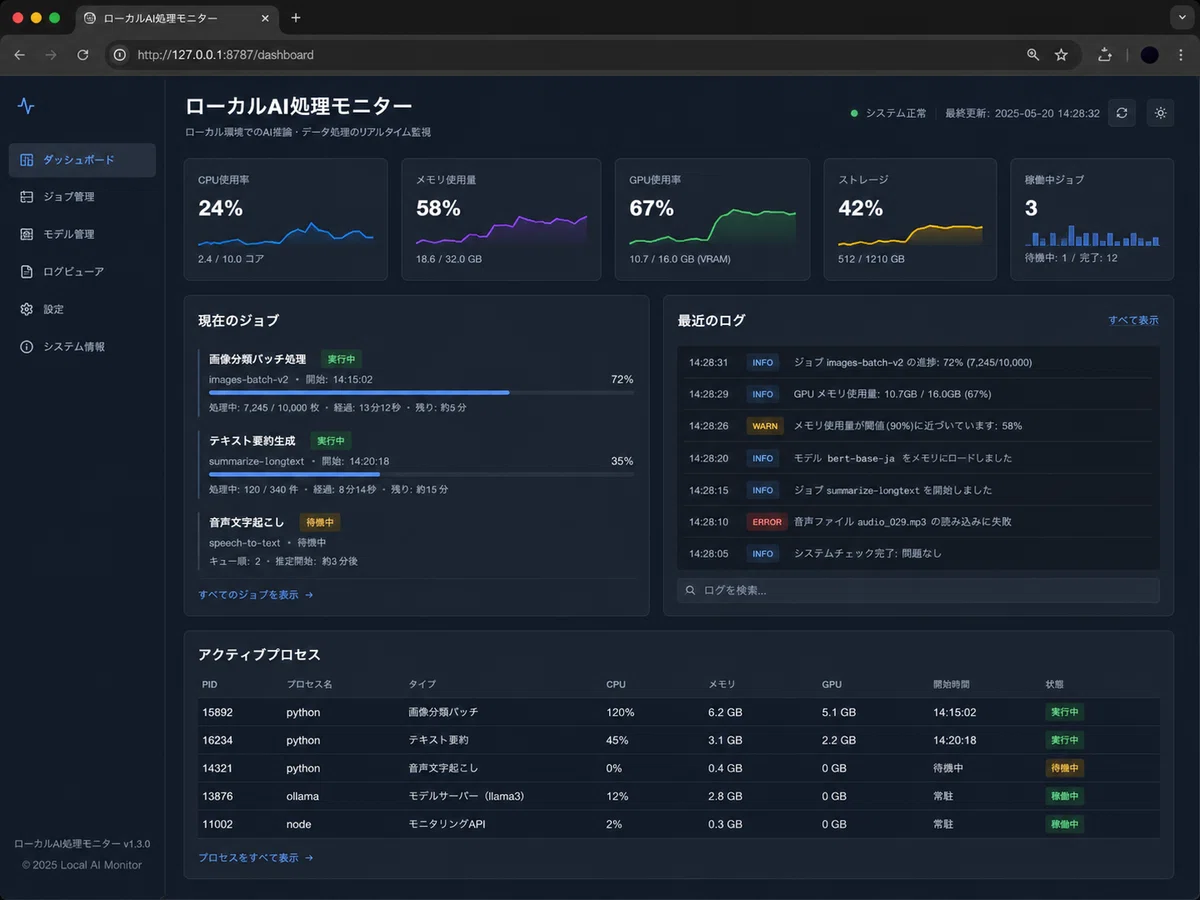Viewport: 1200px width, 900px height.
Task: Click the GPU使用率 line chart
Action: tap(713, 227)
